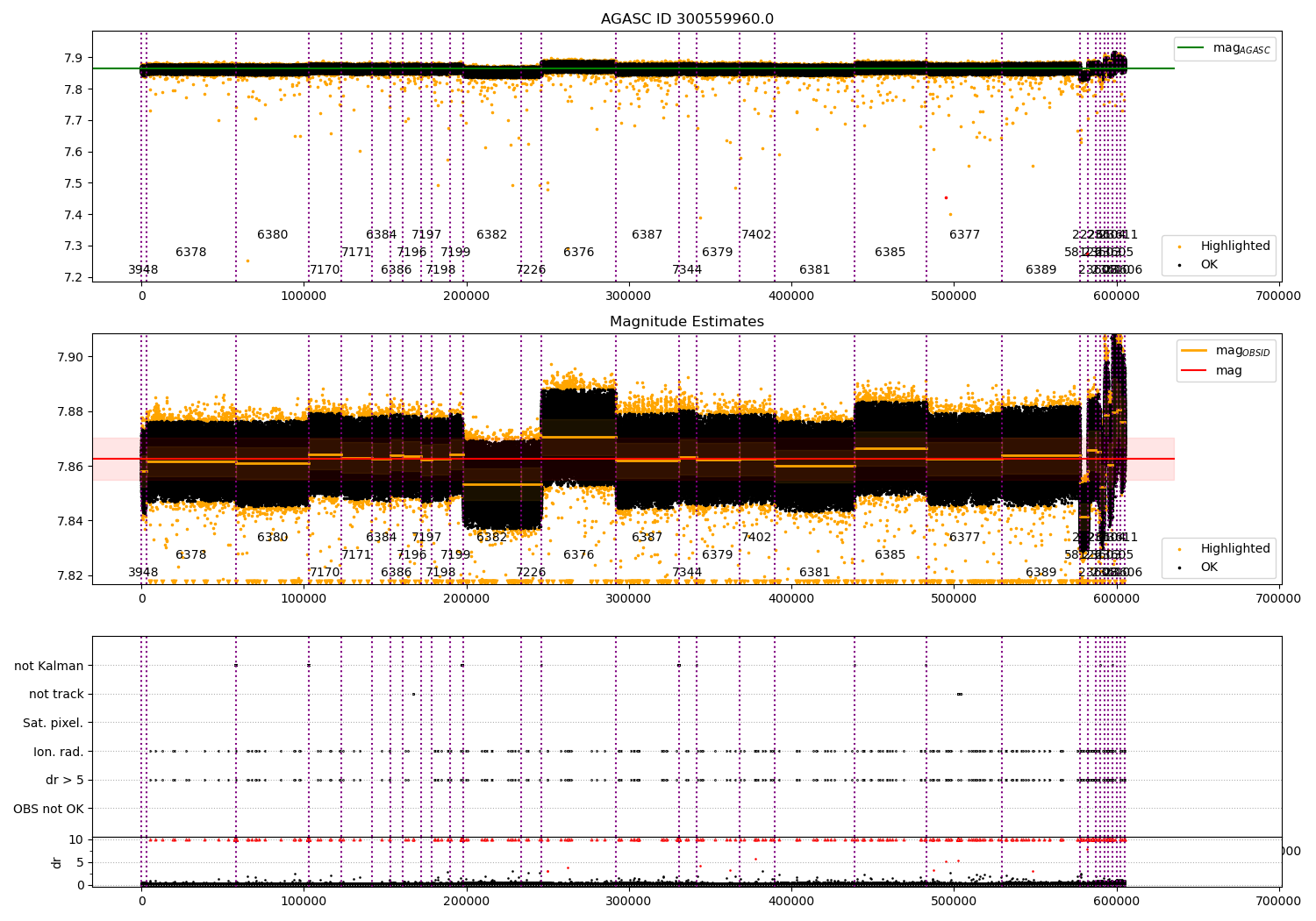Click obsid label '6378' in top plot
The image size is (1316, 921).
point(190,252)
